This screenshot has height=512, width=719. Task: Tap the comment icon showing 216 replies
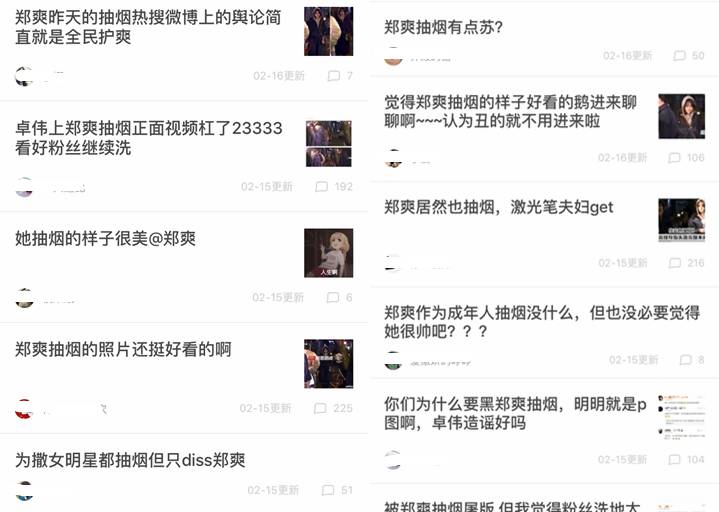click(675, 263)
